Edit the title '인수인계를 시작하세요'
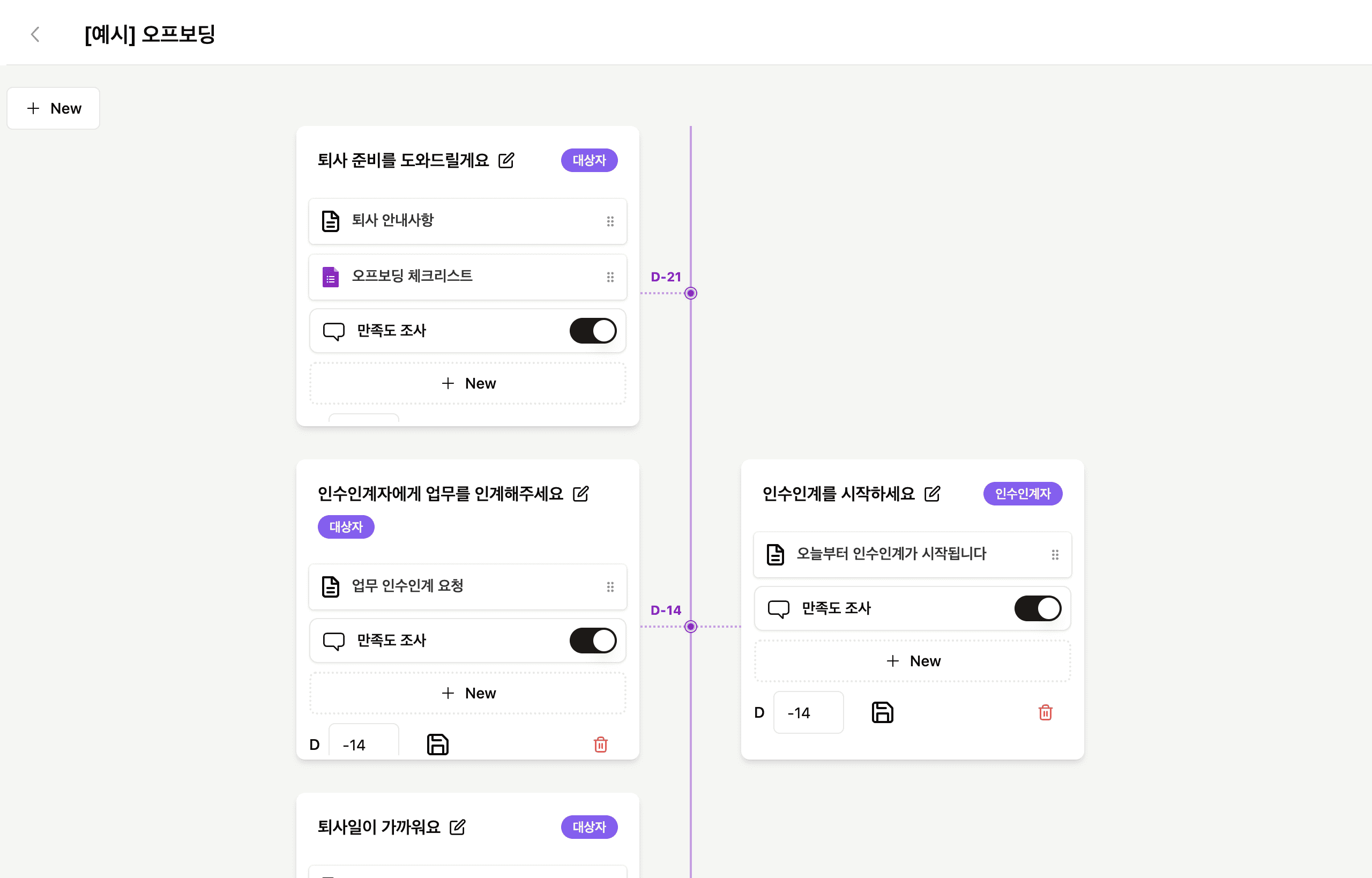The height and width of the screenshot is (878, 1372). (933, 493)
